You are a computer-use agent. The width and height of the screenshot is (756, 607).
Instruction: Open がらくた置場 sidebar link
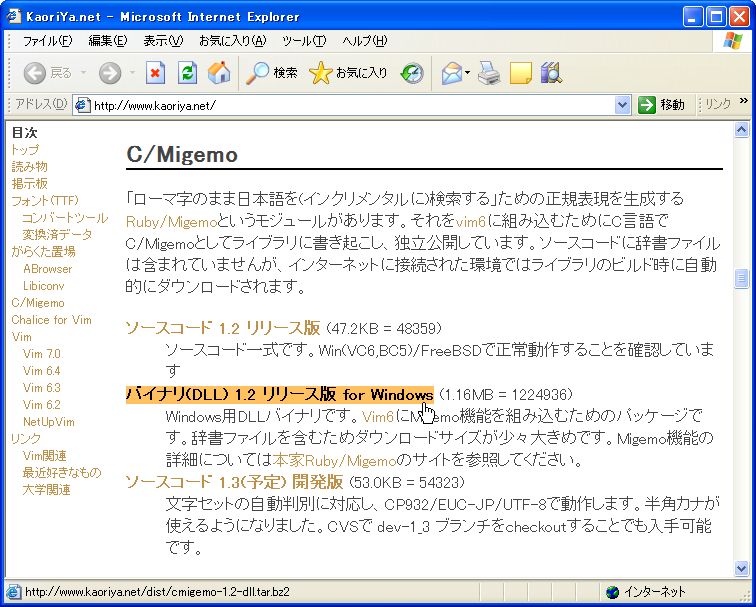(x=43, y=252)
